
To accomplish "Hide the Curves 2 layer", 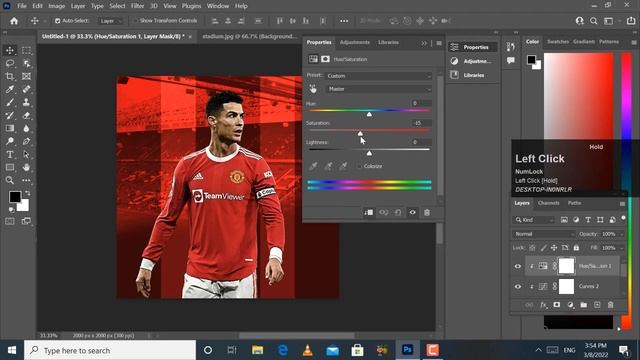I will 518,287.
